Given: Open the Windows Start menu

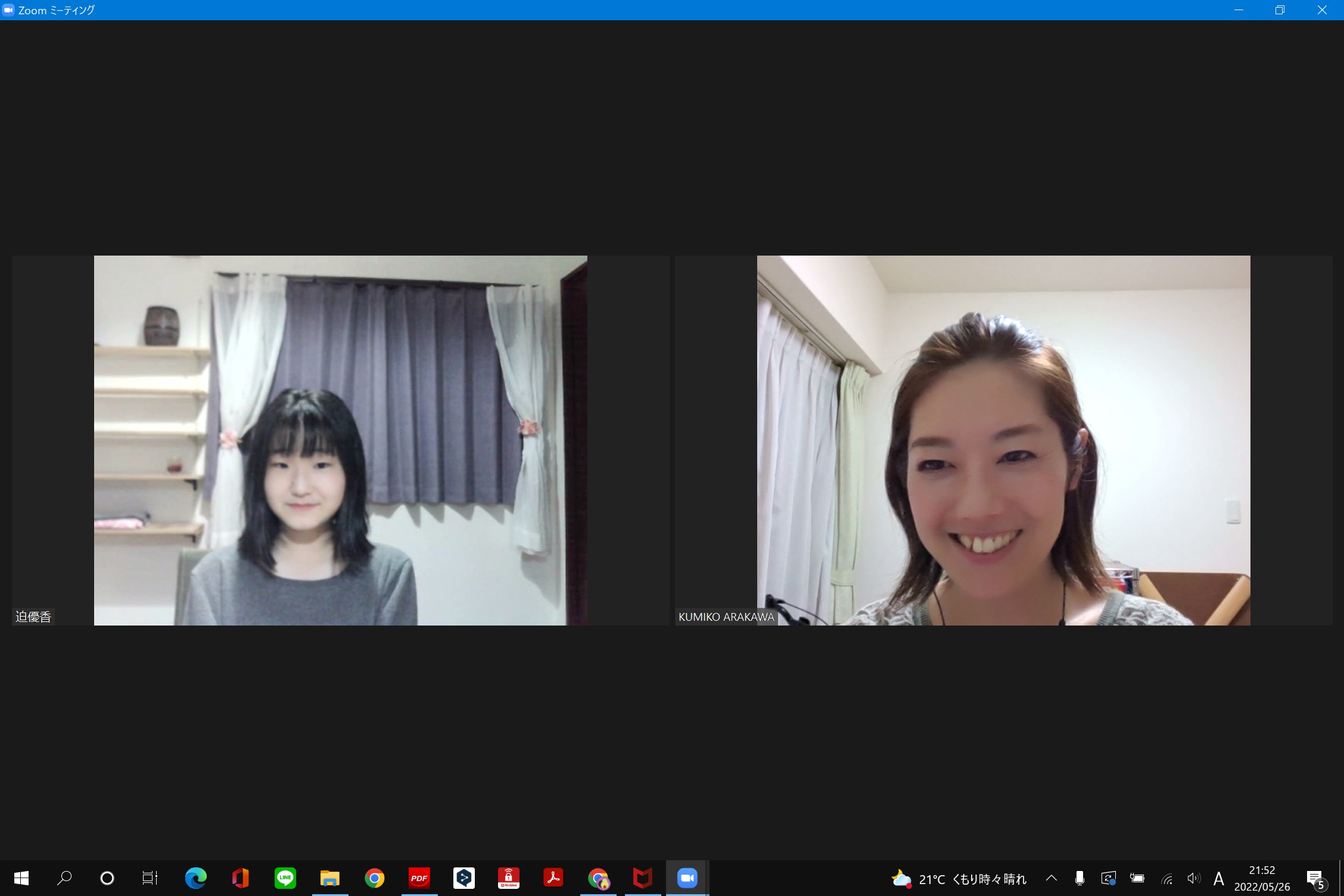Looking at the screenshot, I should (21, 878).
